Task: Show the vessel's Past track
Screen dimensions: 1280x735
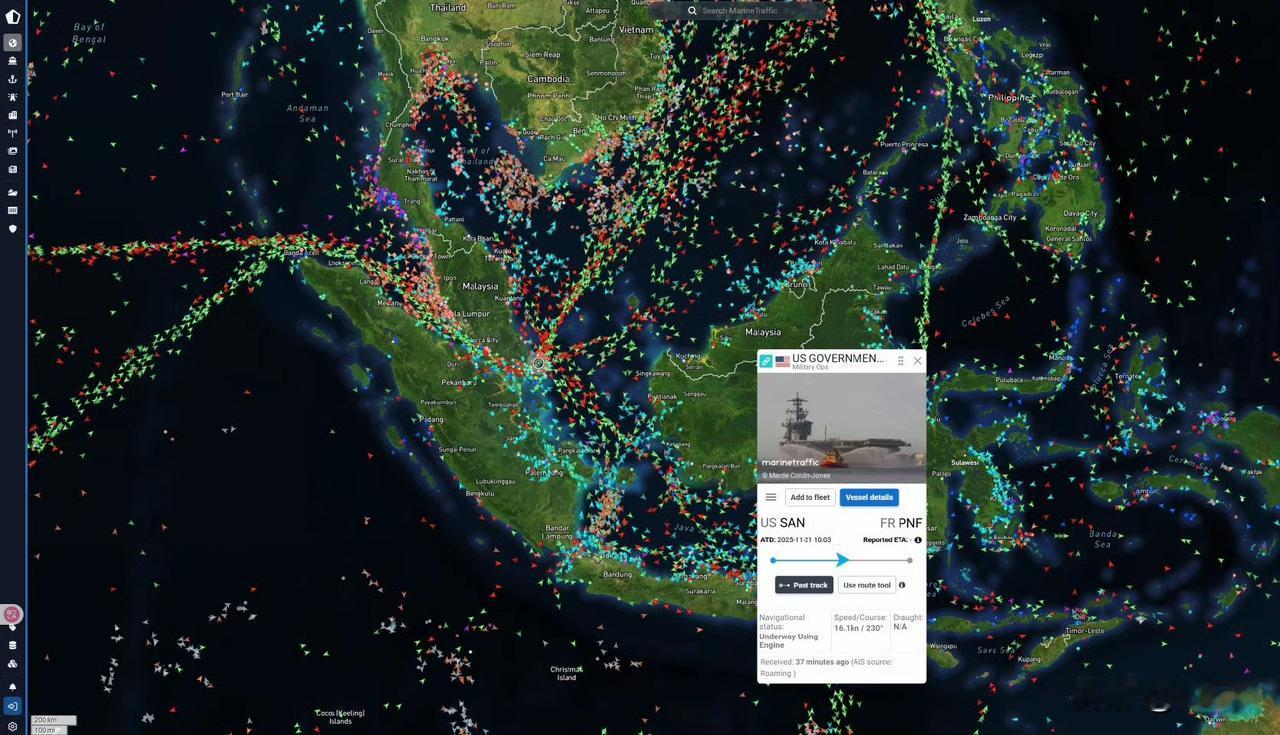Action: coord(804,585)
